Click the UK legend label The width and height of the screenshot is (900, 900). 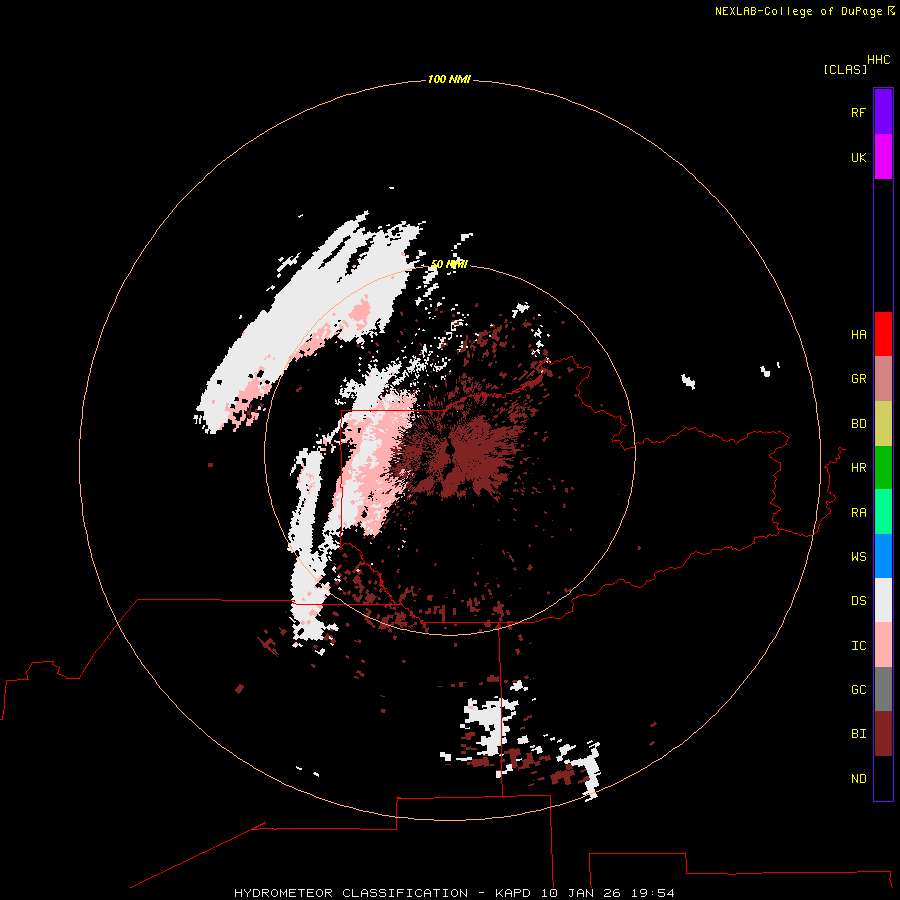(x=858, y=157)
